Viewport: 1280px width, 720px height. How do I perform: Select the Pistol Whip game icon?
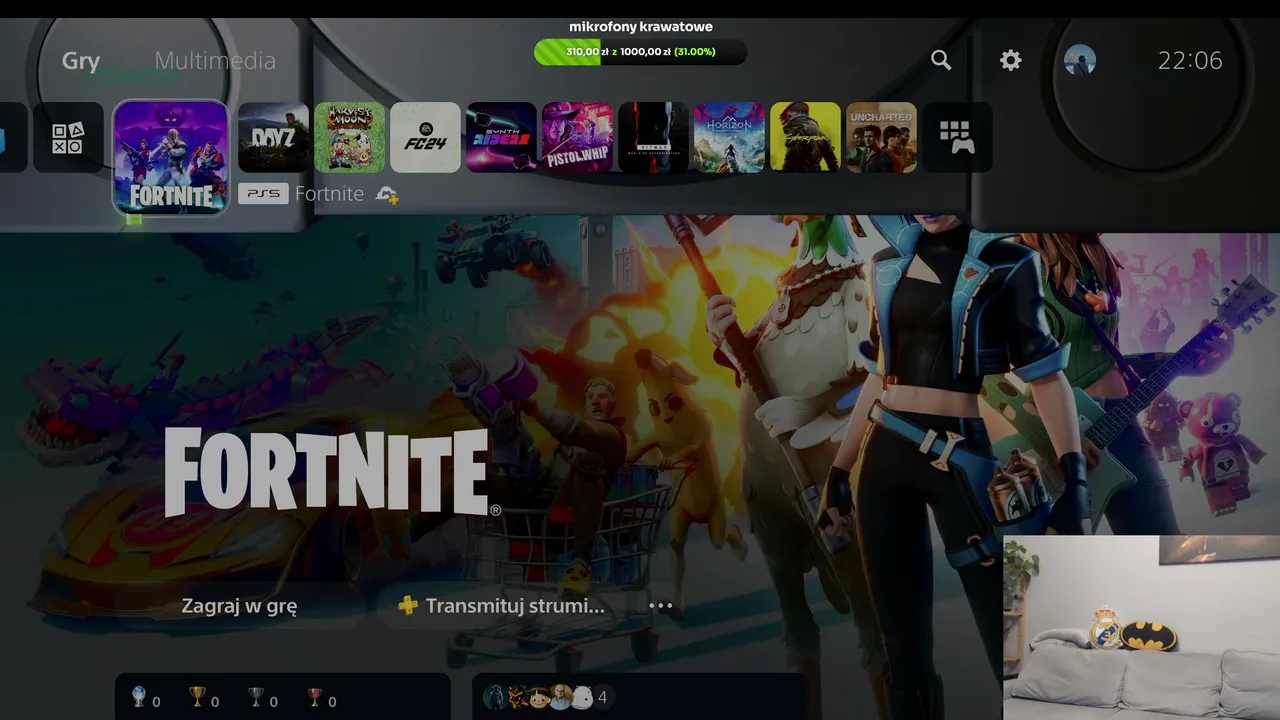tap(577, 138)
